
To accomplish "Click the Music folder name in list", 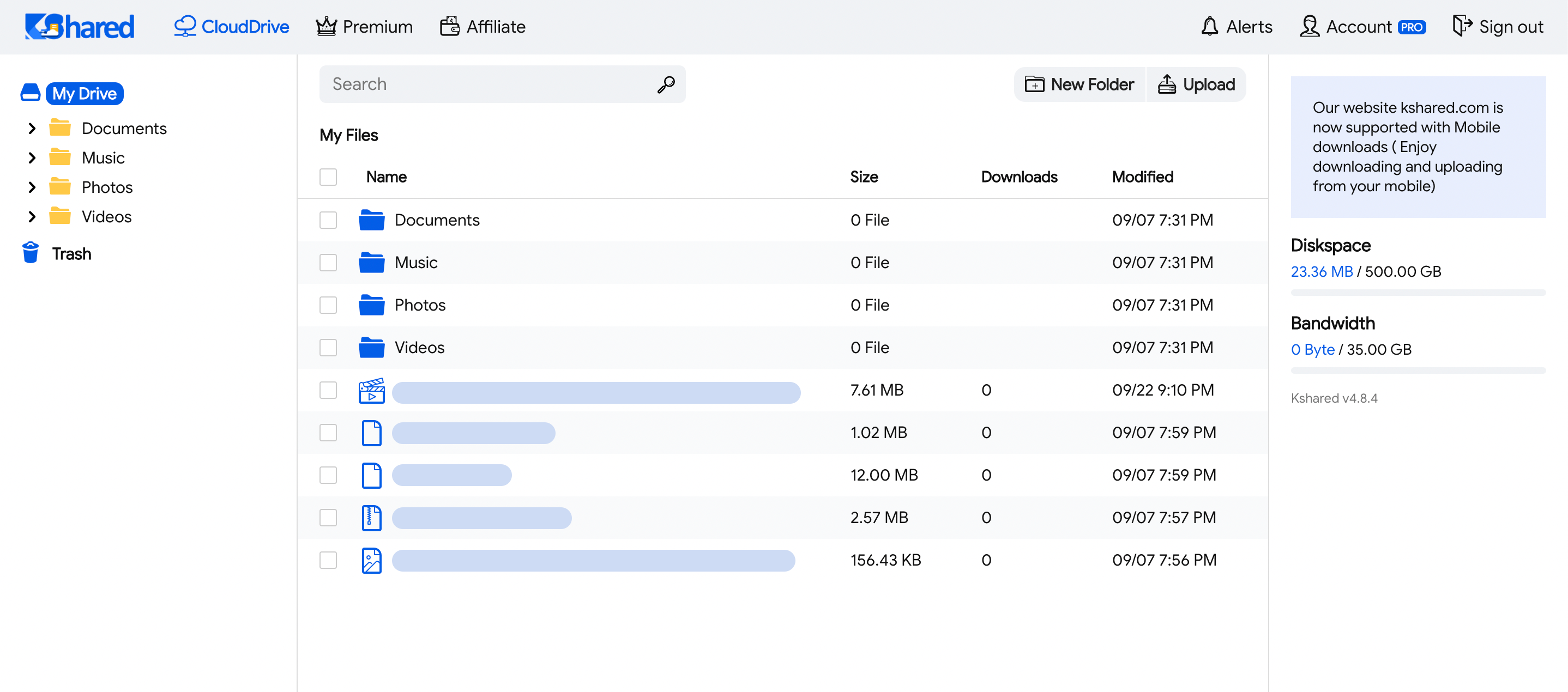I will coord(416,263).
